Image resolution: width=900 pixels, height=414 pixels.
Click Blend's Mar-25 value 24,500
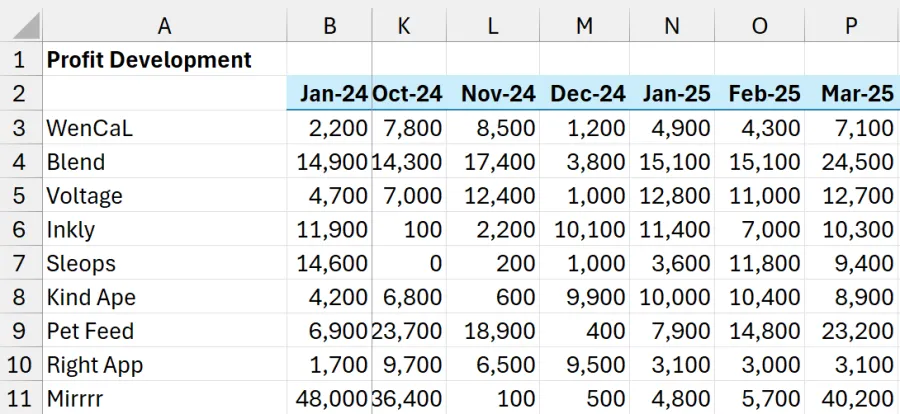(852, 161)
